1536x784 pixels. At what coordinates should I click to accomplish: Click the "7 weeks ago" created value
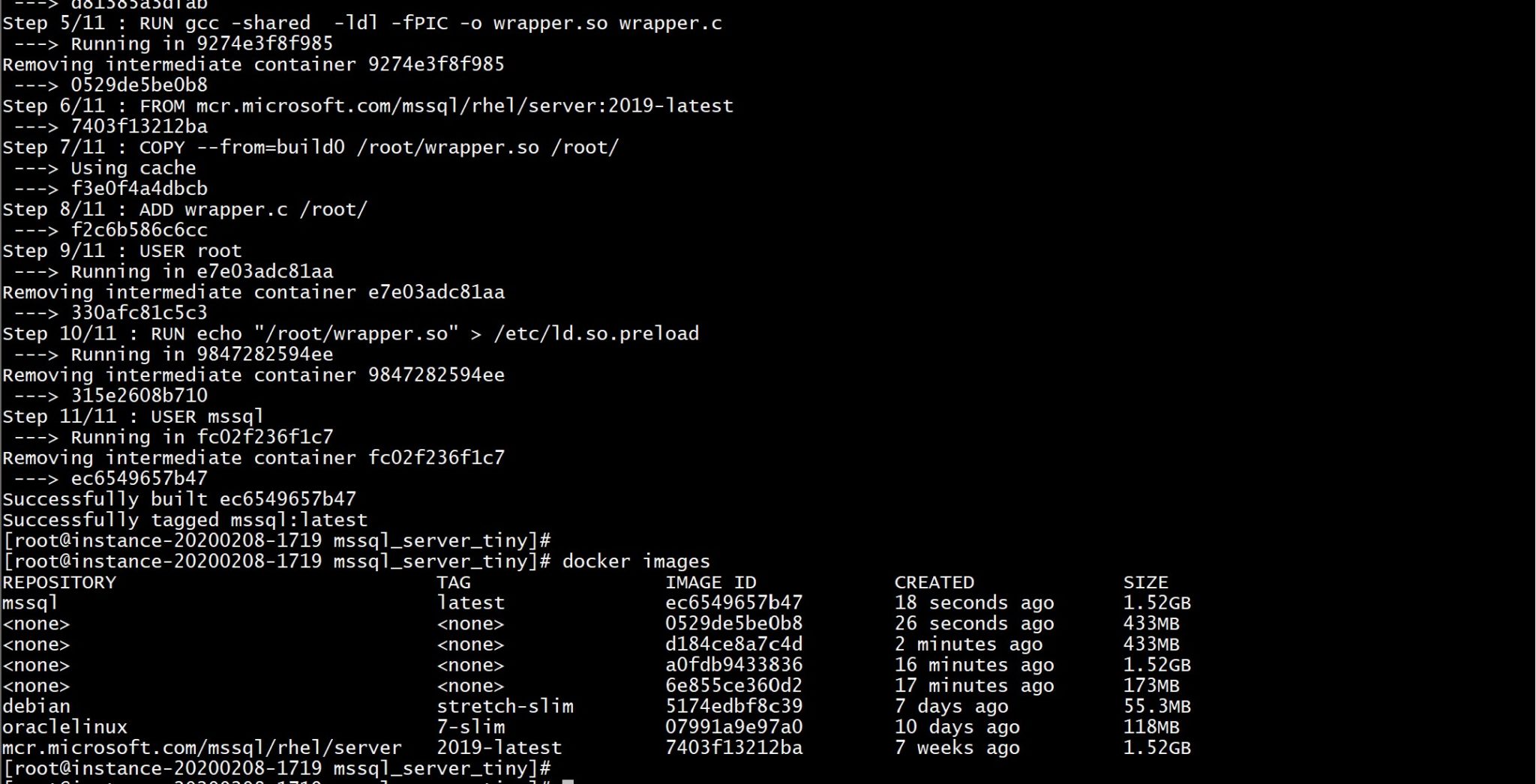point(956,748)
